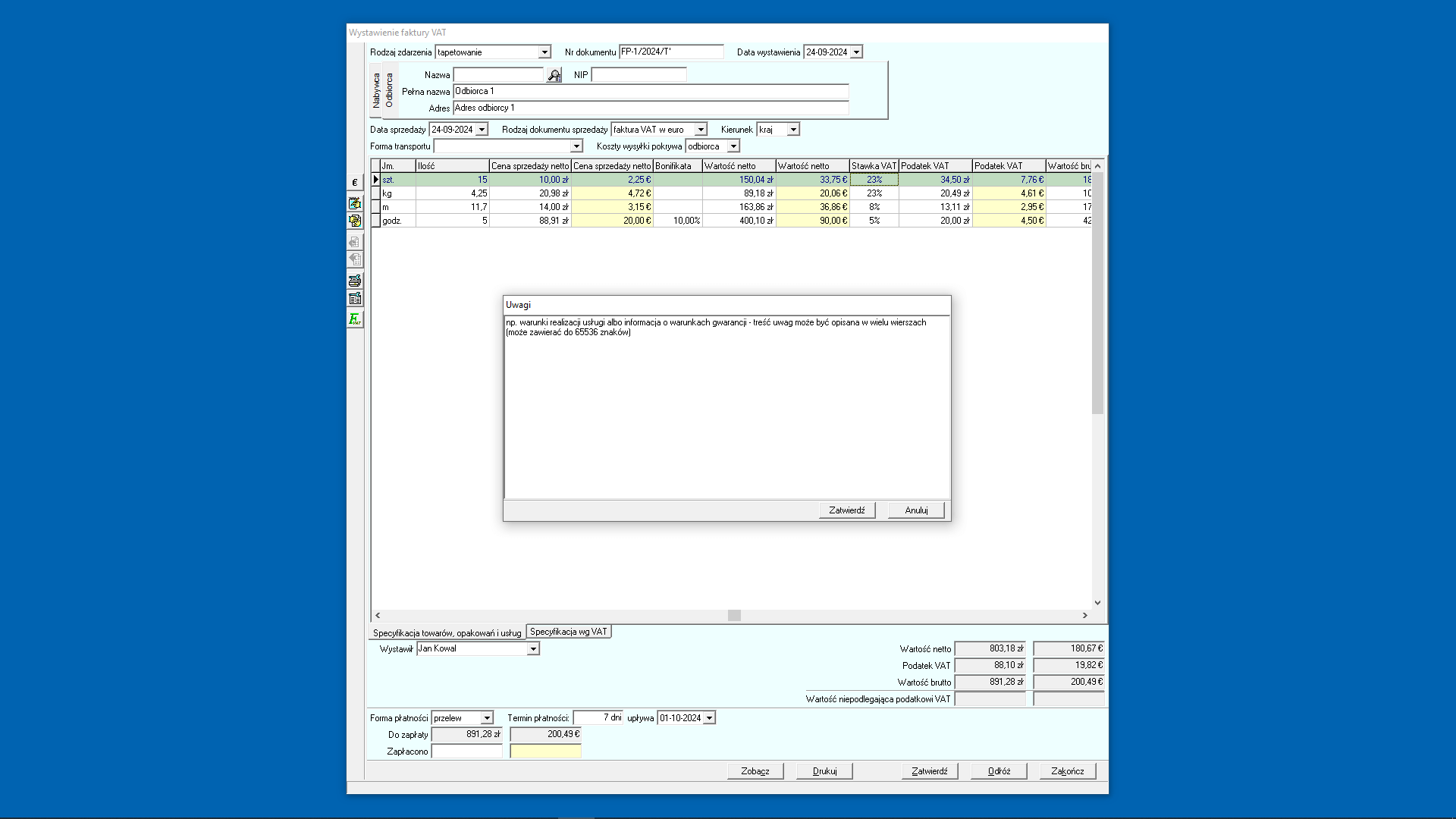1456x819 pixels.
Task: Click the grid scroll-down arrow
Action: click(1097, 603)
